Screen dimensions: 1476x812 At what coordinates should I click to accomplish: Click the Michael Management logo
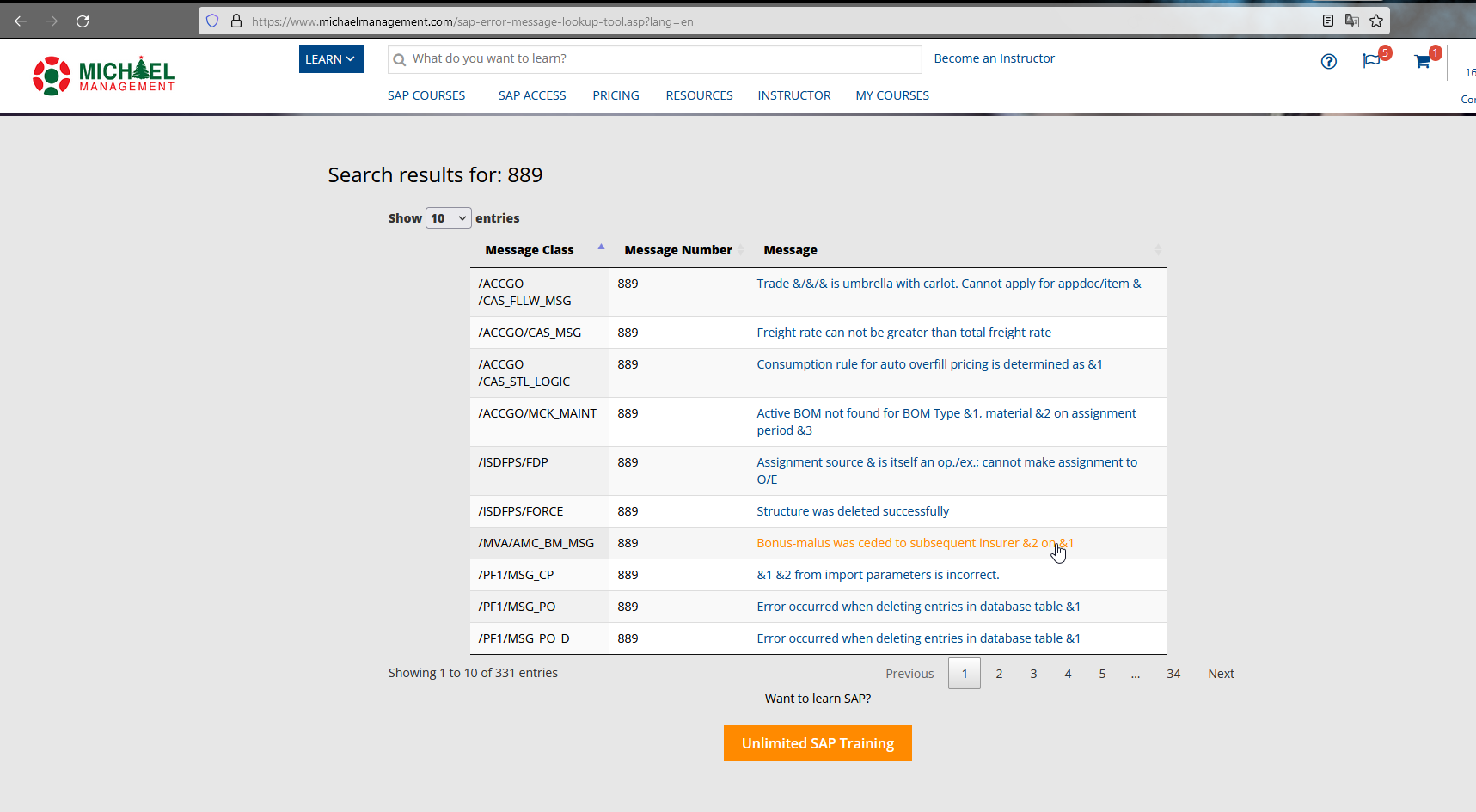point(102,75)
